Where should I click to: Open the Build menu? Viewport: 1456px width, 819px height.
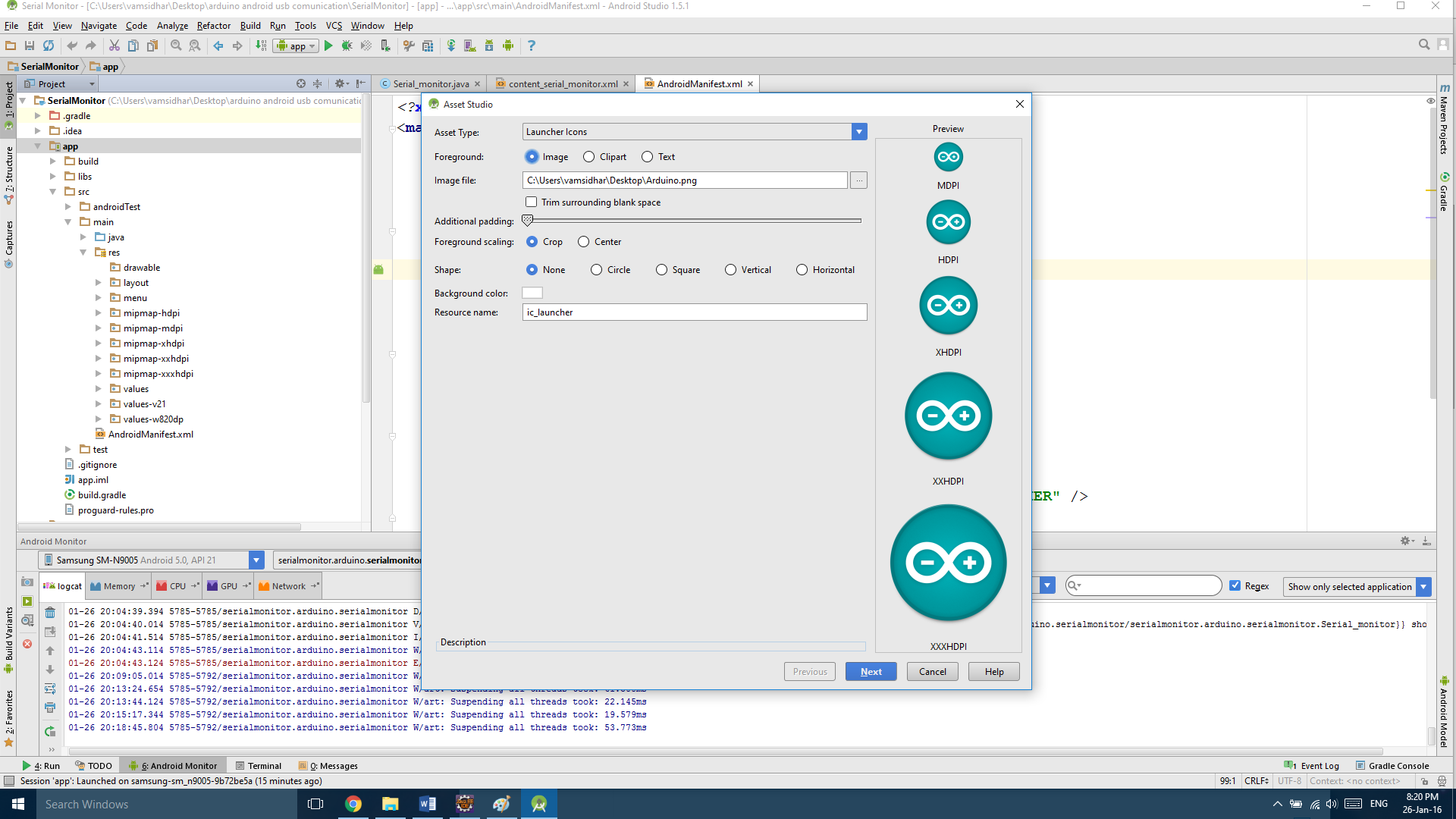pyautogui.click(x=248, y=25)
